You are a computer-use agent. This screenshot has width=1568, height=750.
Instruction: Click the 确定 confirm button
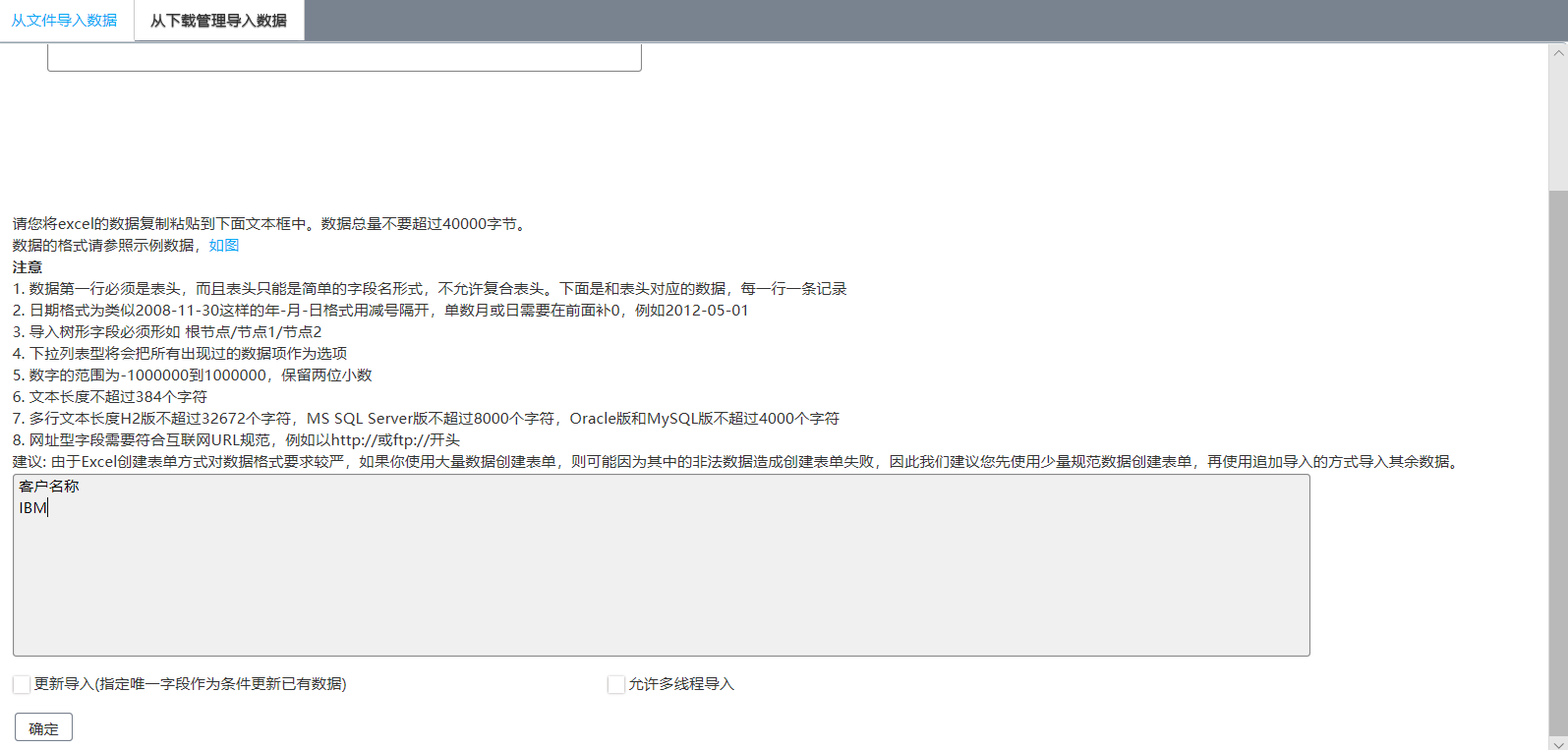[x=43, y=727]
